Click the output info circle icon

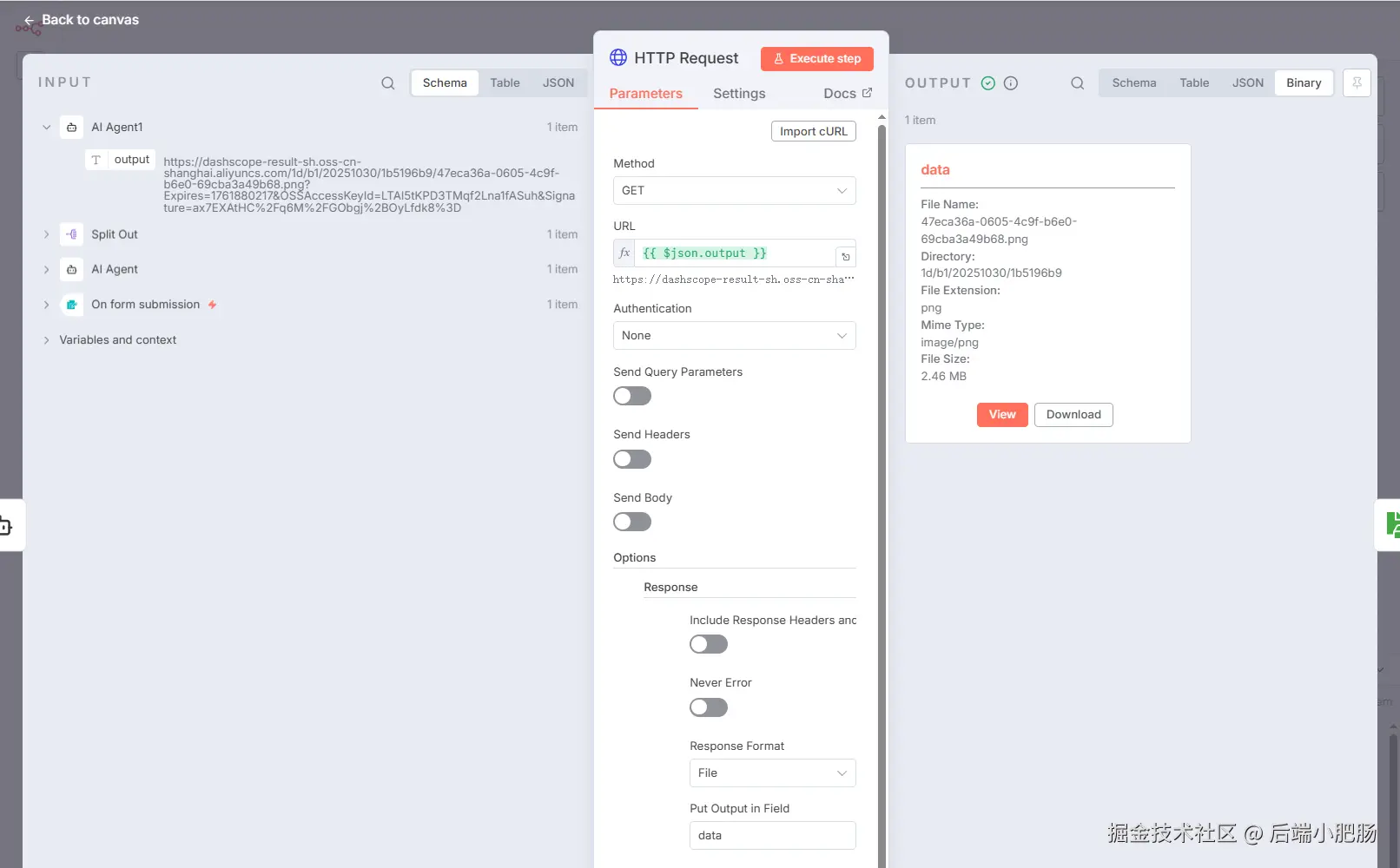[1011, 83]
